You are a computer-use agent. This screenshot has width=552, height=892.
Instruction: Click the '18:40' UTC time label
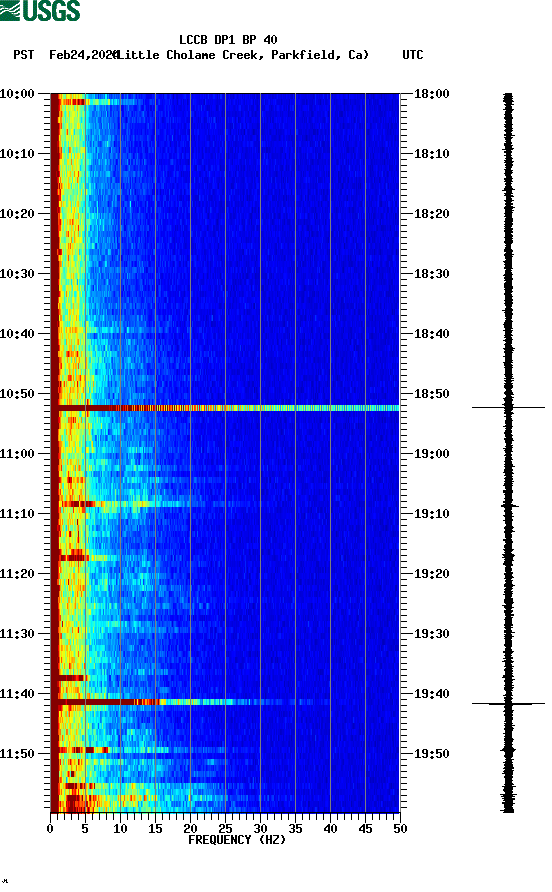432,334
